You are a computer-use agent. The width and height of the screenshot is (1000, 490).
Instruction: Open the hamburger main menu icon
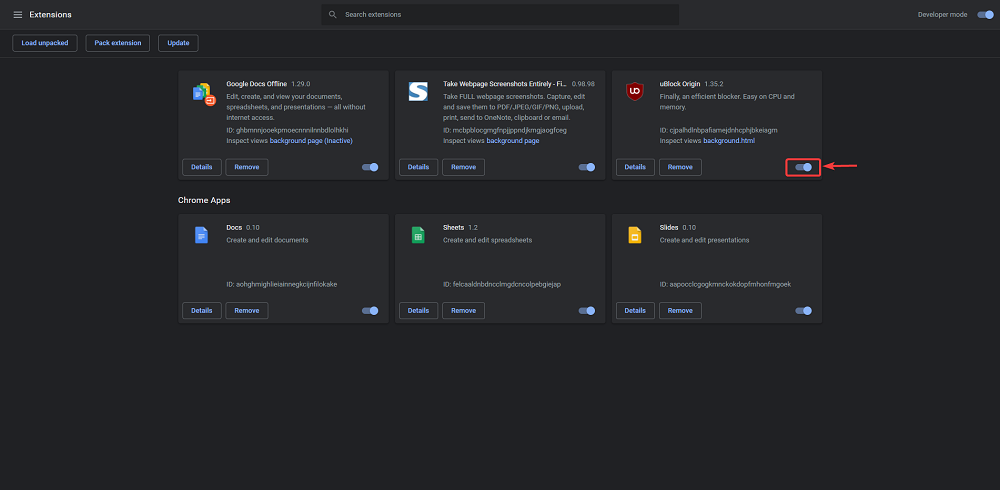tap(17, 15)
